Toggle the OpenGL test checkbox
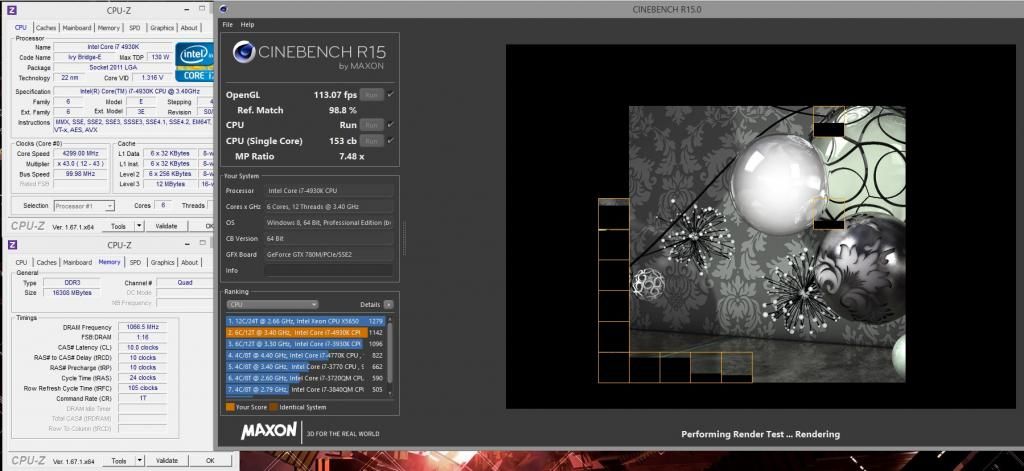This screenshot has width=1024, height=471. click(x=390, y=94)
